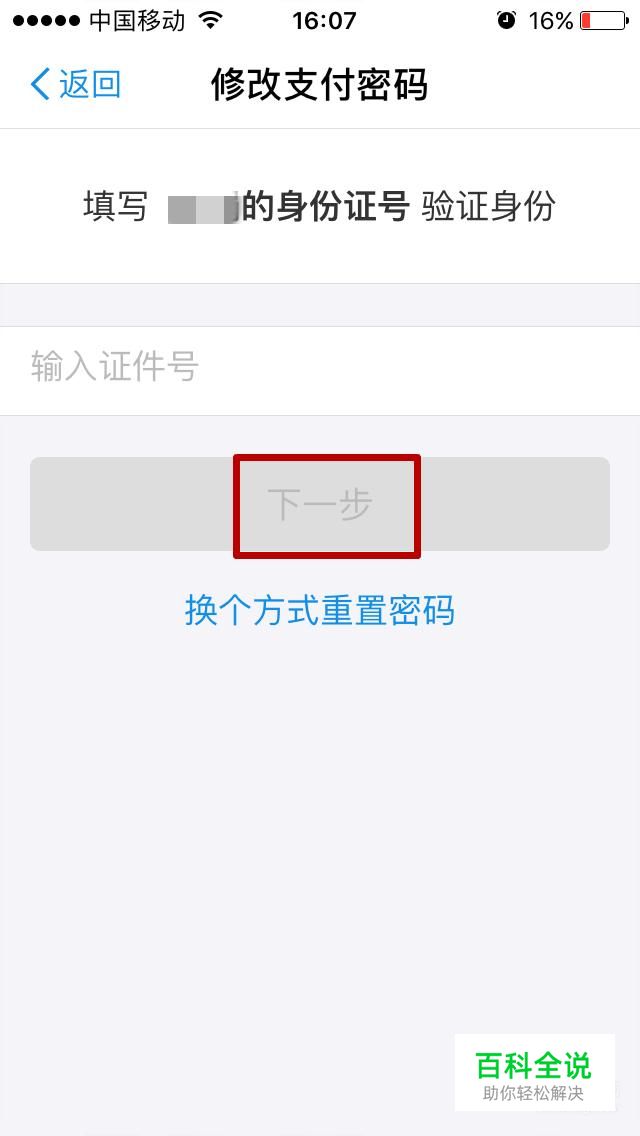Image resolution: width=640 pixels, height=1136 pixels.
Task: Focus the 输入证件号 ID number field
Action: (x=320, y=371)
